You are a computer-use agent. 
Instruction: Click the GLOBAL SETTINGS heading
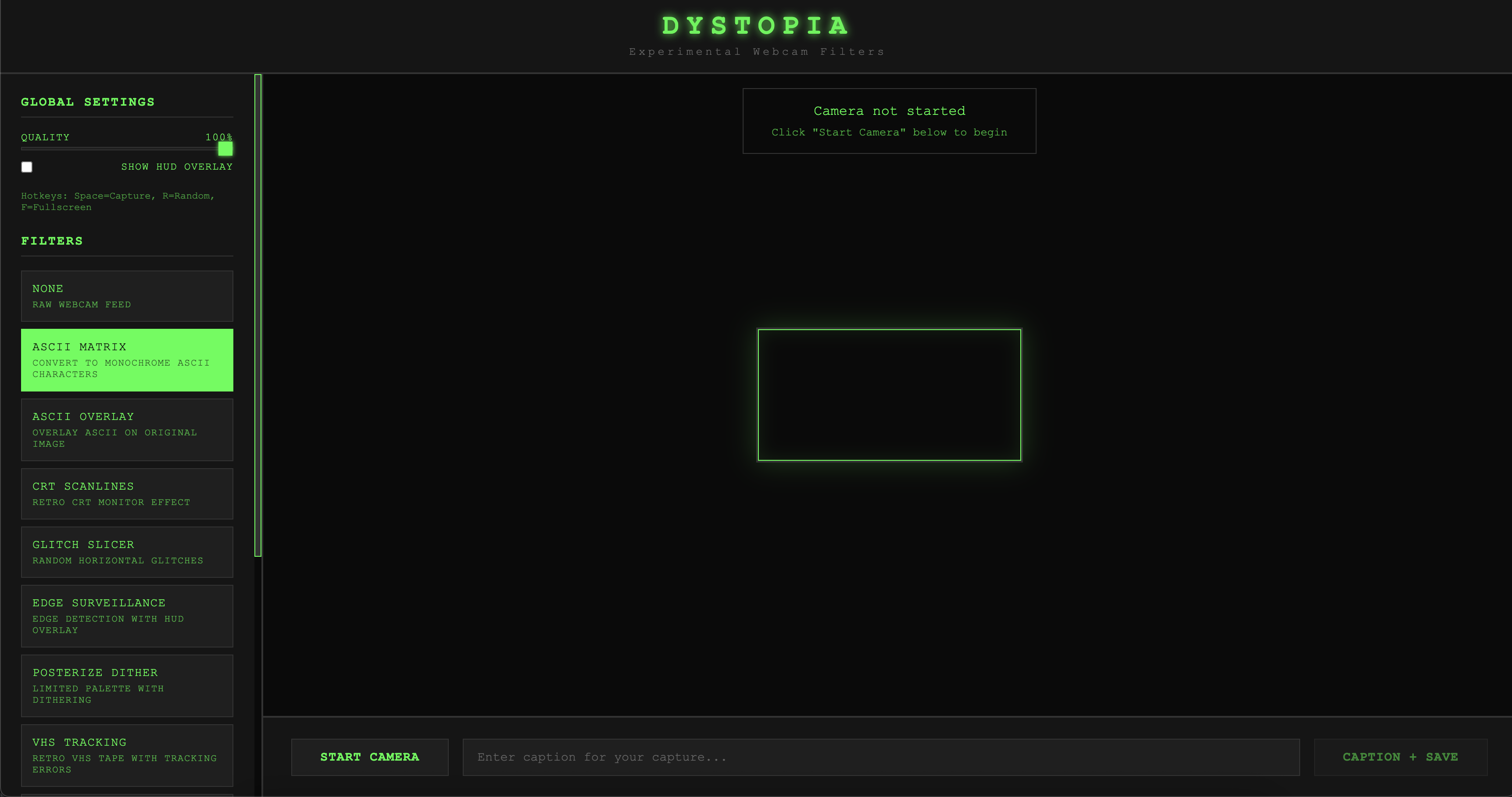88,101
